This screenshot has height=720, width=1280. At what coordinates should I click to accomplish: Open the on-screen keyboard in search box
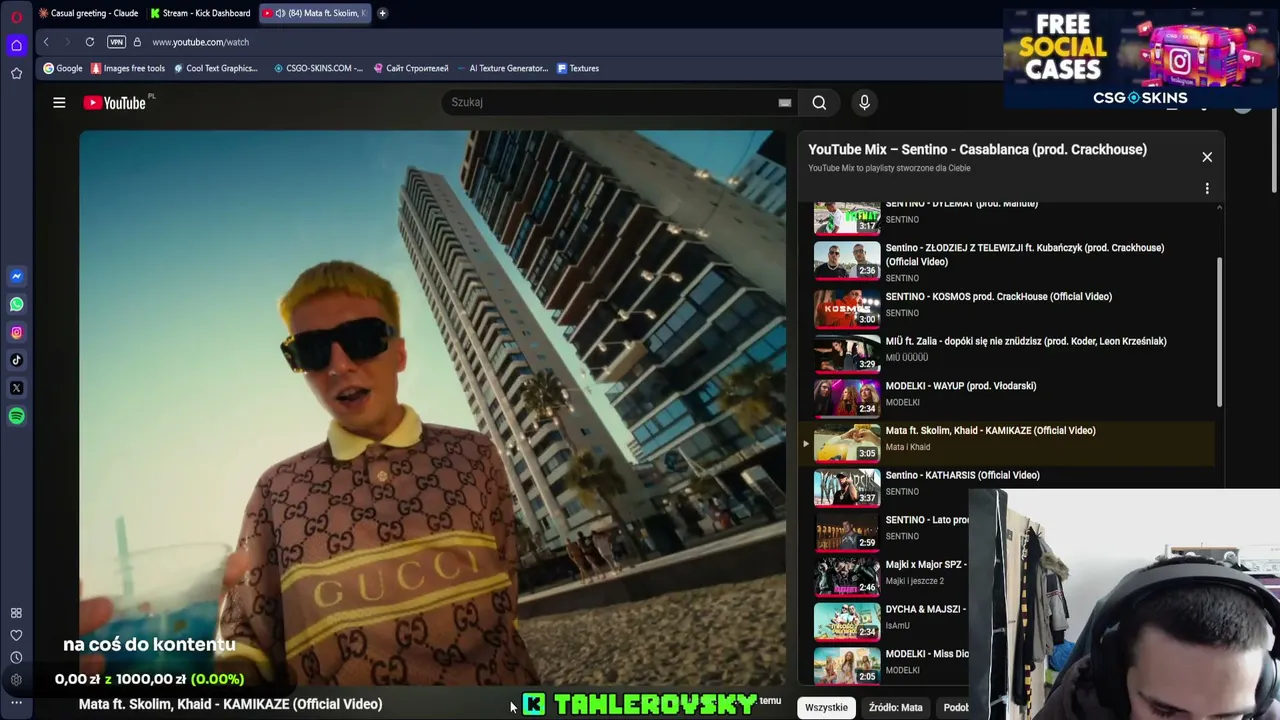(785, 102)
